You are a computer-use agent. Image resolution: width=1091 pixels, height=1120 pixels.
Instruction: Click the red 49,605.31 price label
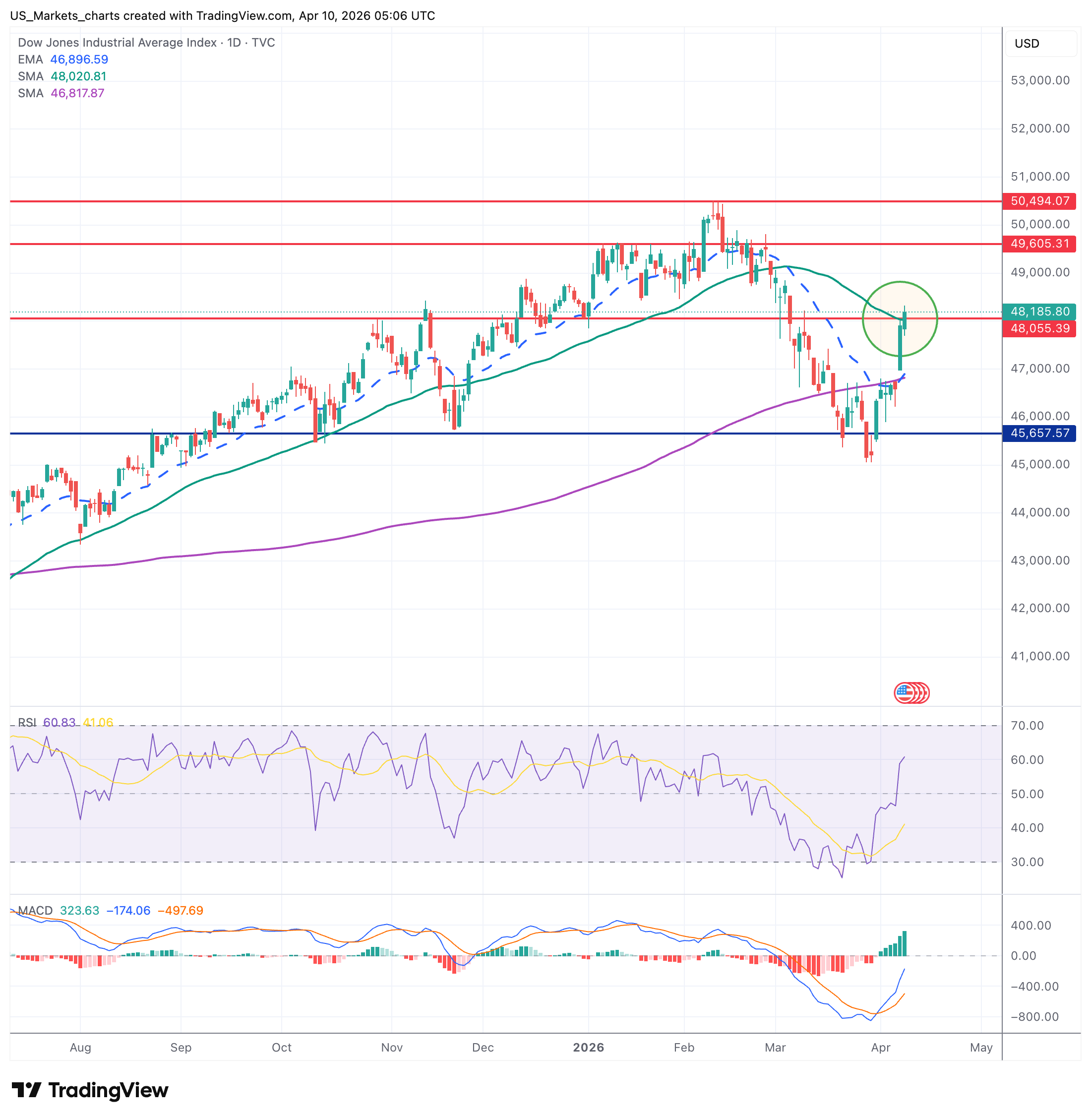coord(1039,244)
